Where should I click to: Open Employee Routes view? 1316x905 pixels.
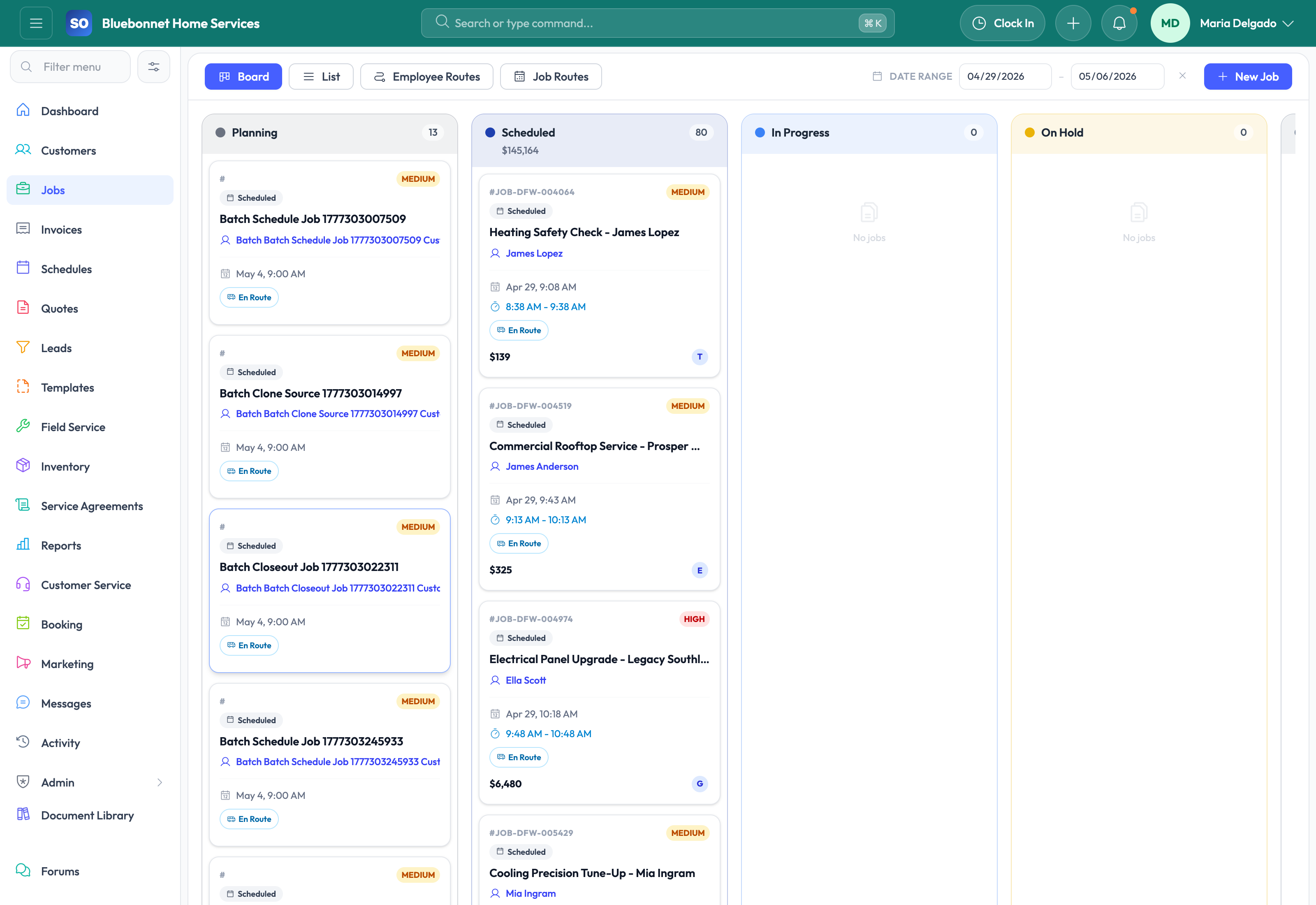point(427,77)
